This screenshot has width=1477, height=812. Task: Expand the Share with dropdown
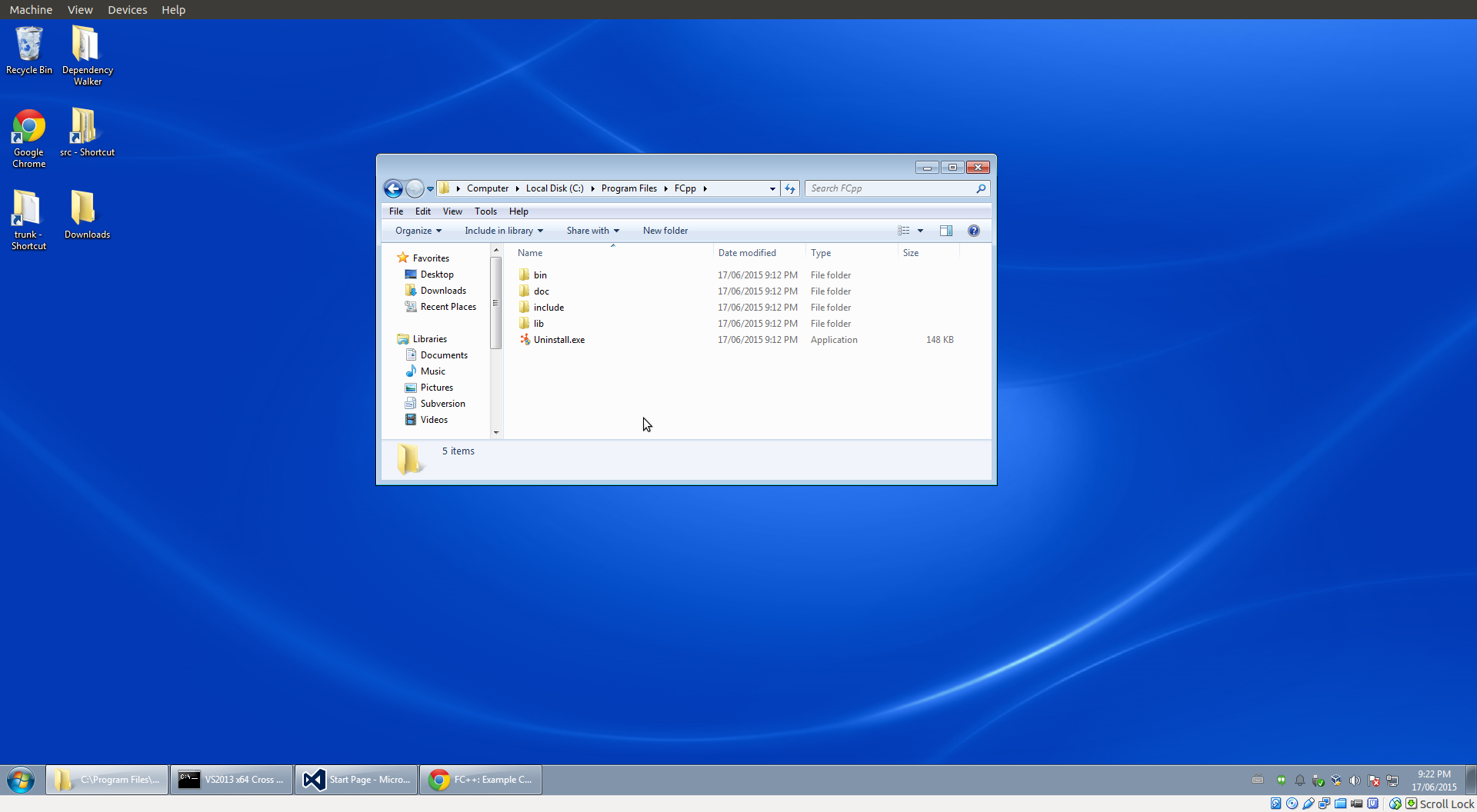[x=592, y=231]
